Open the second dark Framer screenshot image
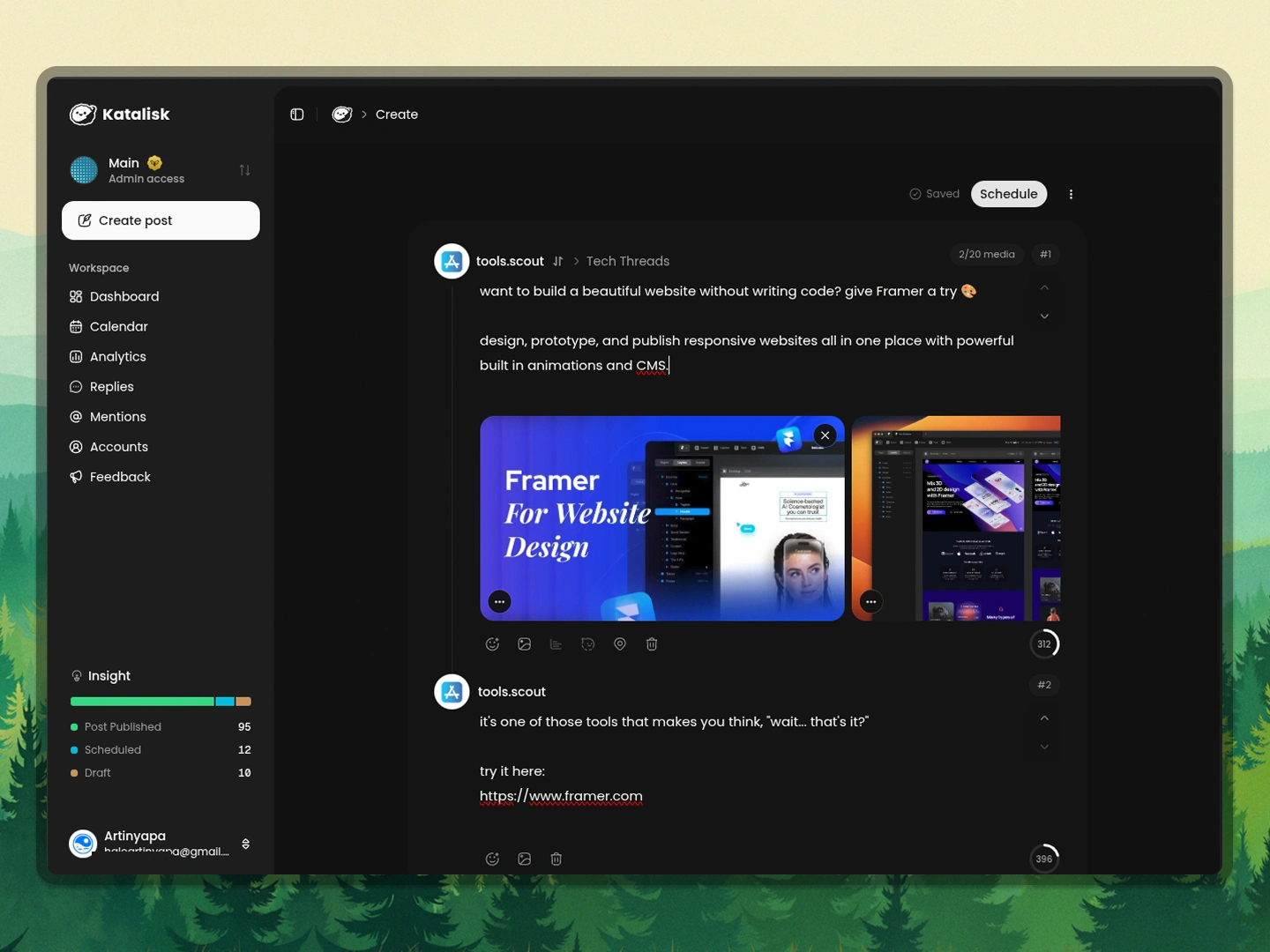Viewport: 1270px width, 952px height. click(x=956, y=518)
